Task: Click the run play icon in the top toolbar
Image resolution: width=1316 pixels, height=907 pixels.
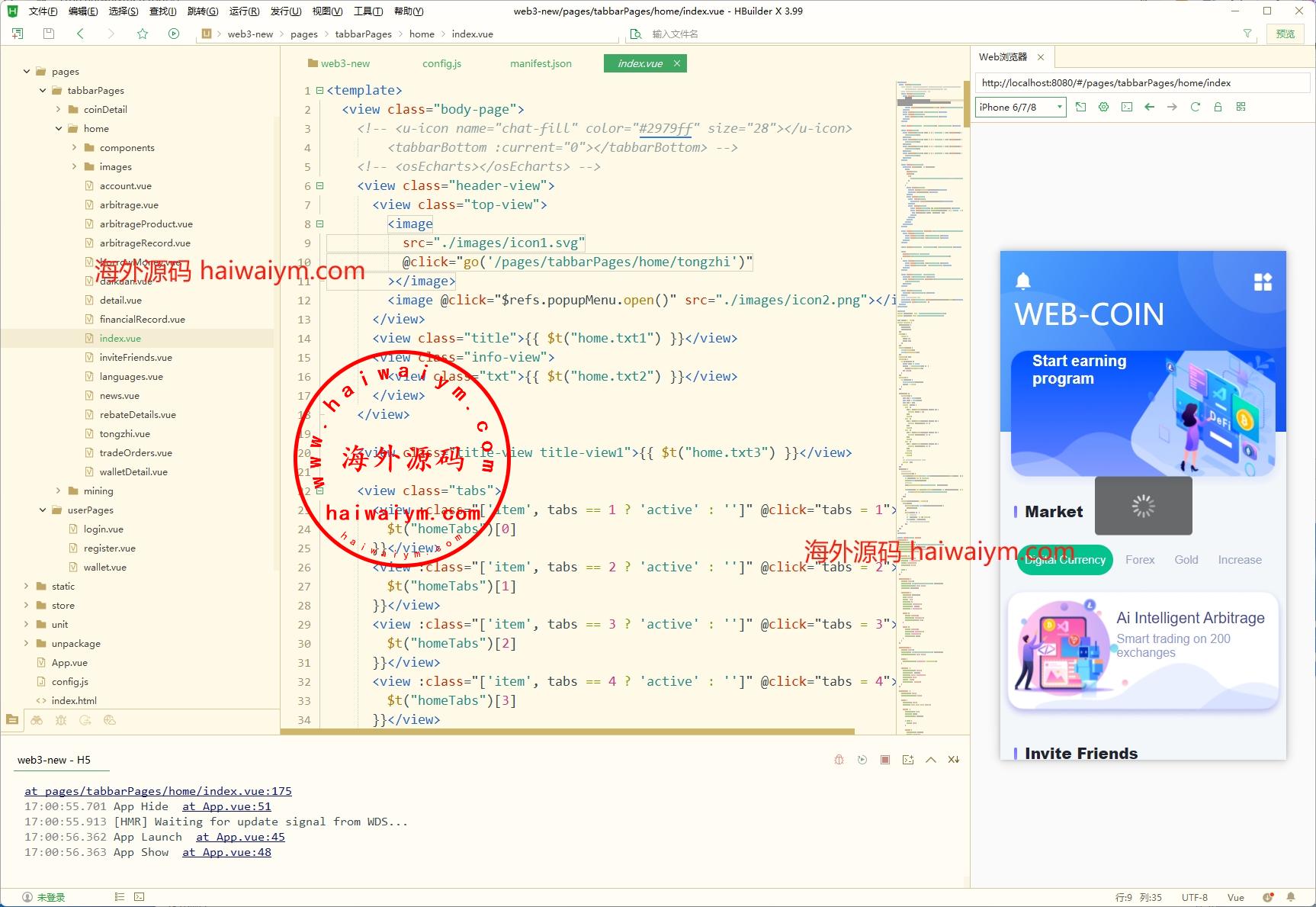Action: pyautogui.click(x=174, y=34)
